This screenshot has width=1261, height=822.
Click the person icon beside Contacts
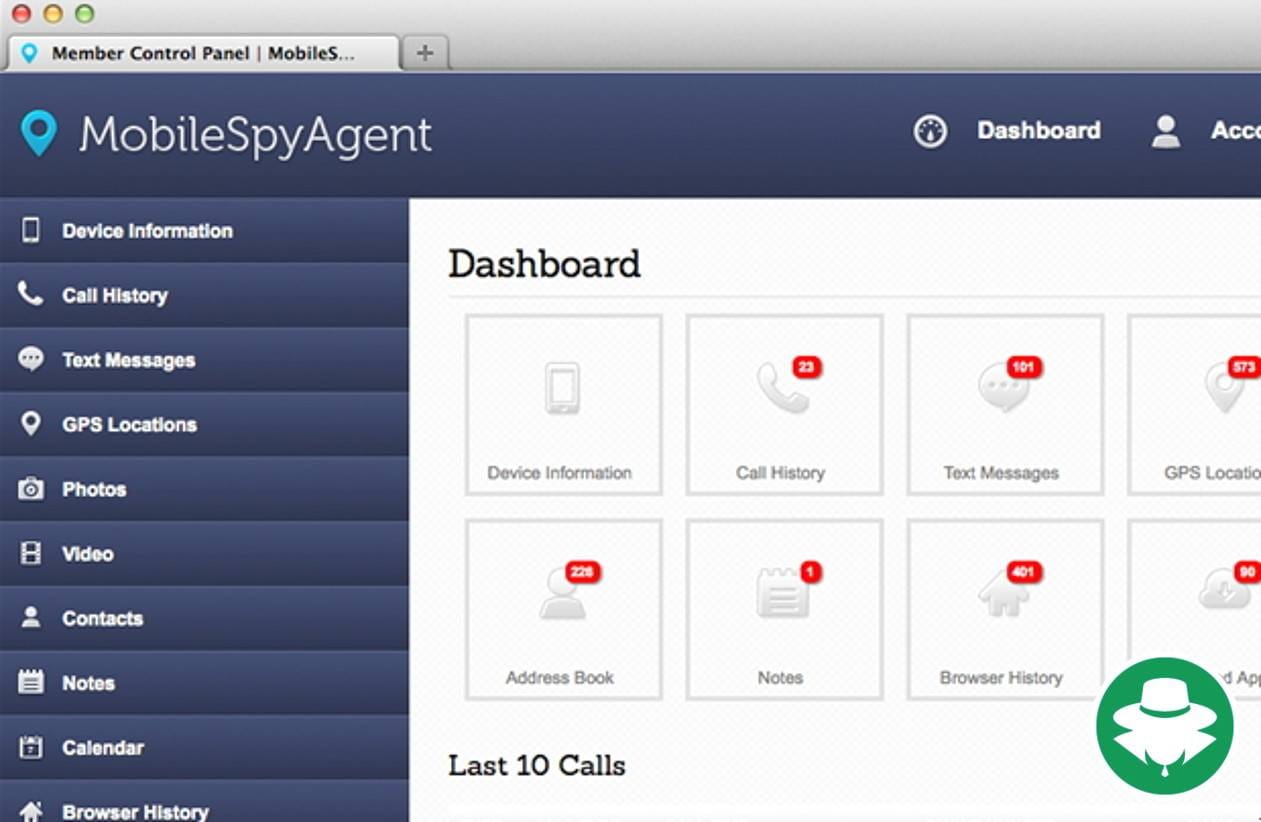pyautogui.click(x=32, y=618)
